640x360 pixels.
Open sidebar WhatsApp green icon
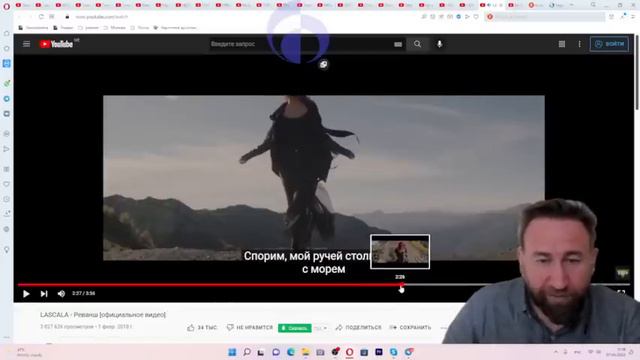[x=7, y=83]
